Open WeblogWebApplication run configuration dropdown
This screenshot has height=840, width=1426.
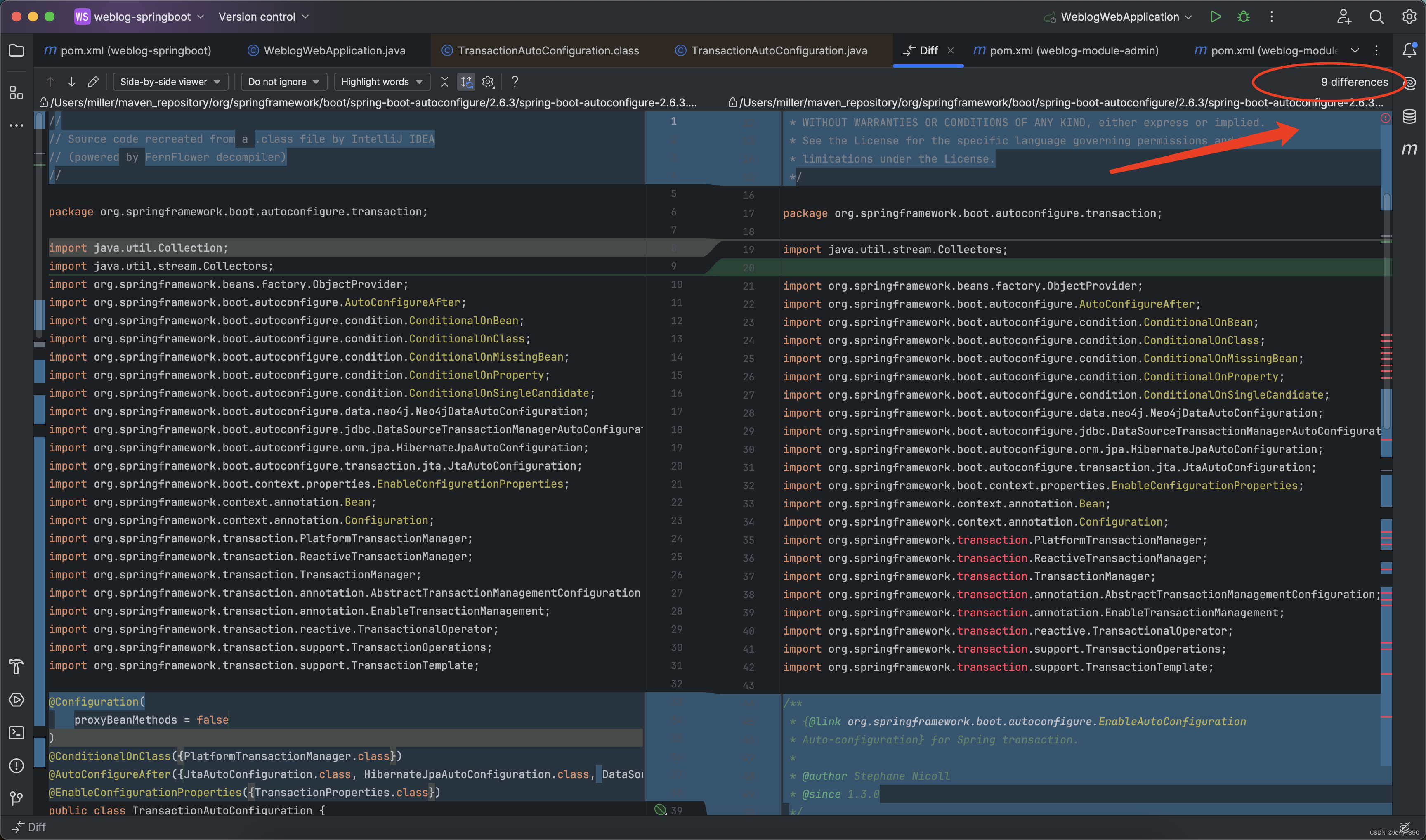1119,17
